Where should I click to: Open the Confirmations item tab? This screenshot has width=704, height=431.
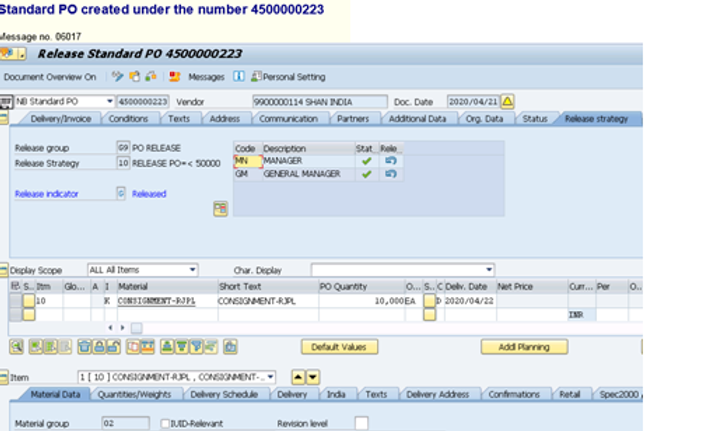514,394
